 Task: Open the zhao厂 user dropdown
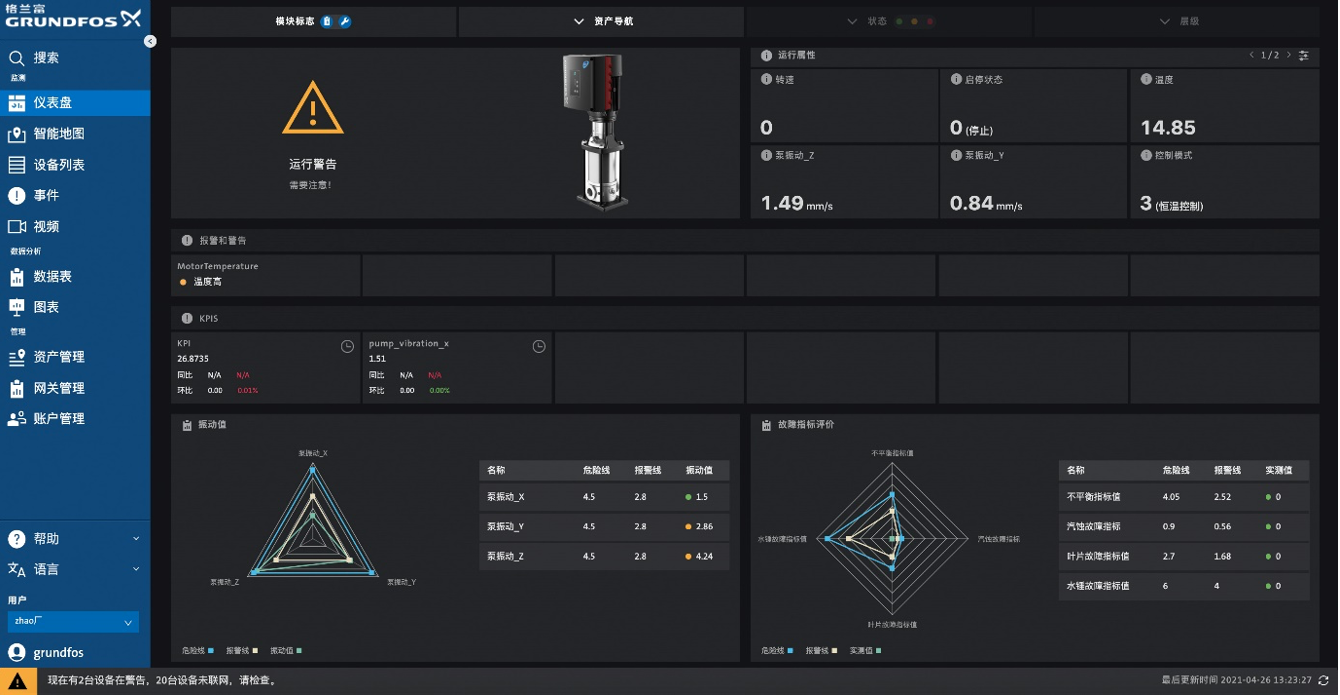73,622
